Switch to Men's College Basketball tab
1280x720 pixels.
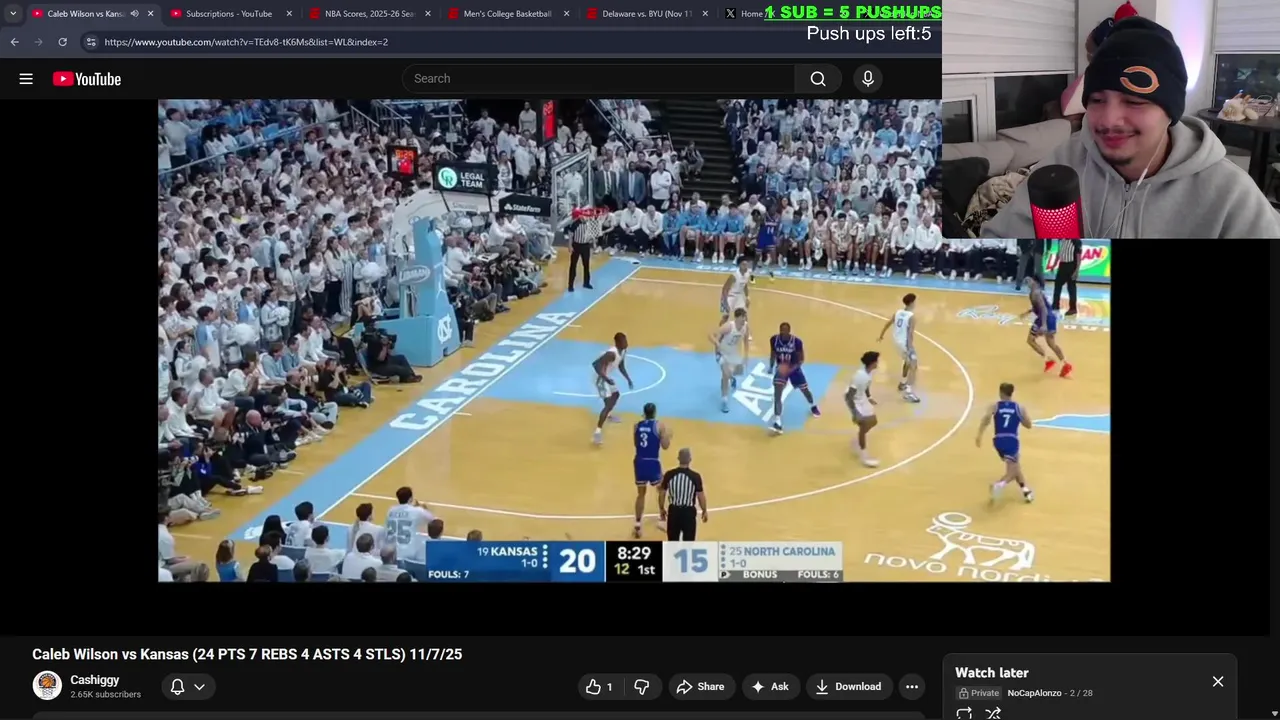(507, 14)
